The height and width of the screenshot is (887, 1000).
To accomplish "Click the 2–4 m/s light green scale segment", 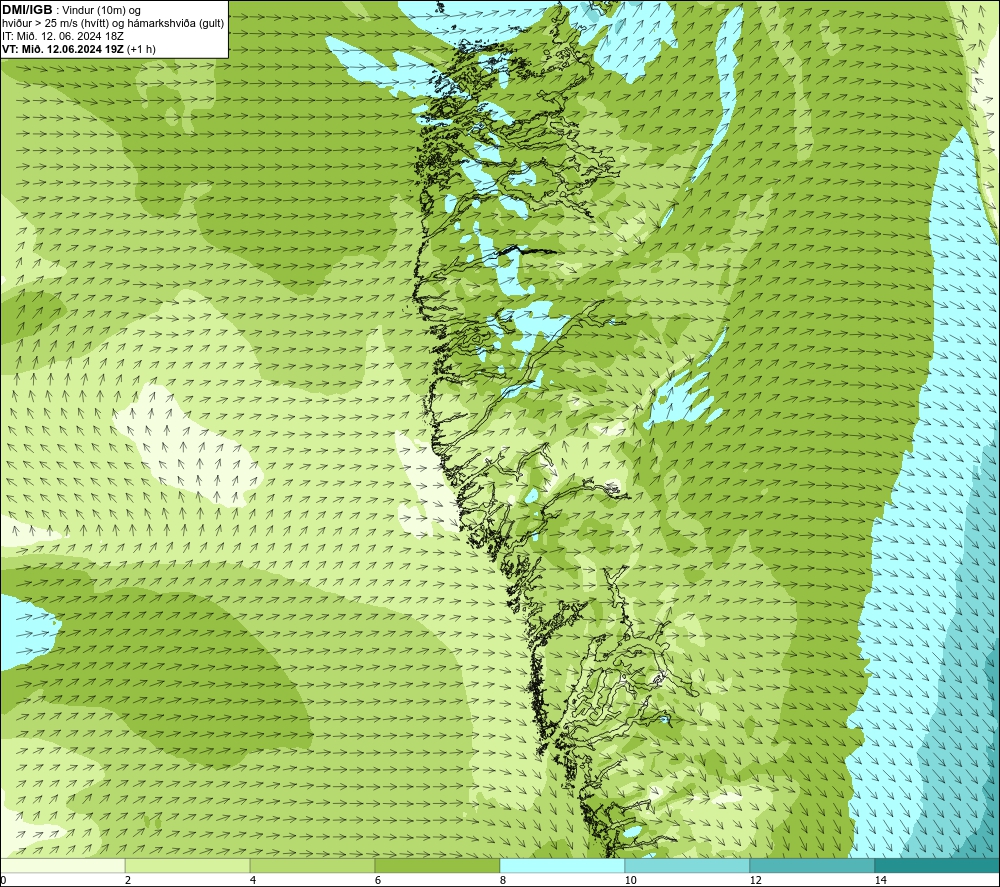I will (x=188, y=866).
